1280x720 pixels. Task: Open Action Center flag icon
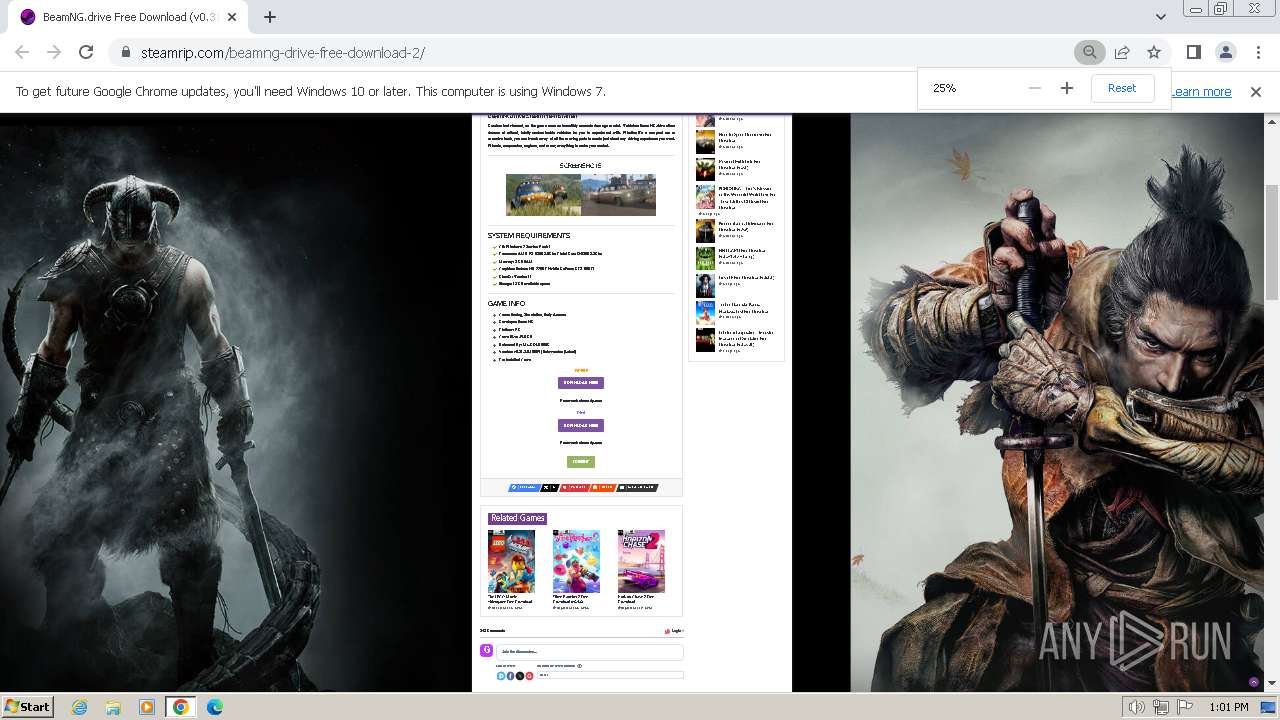[x=1185, y=707]
